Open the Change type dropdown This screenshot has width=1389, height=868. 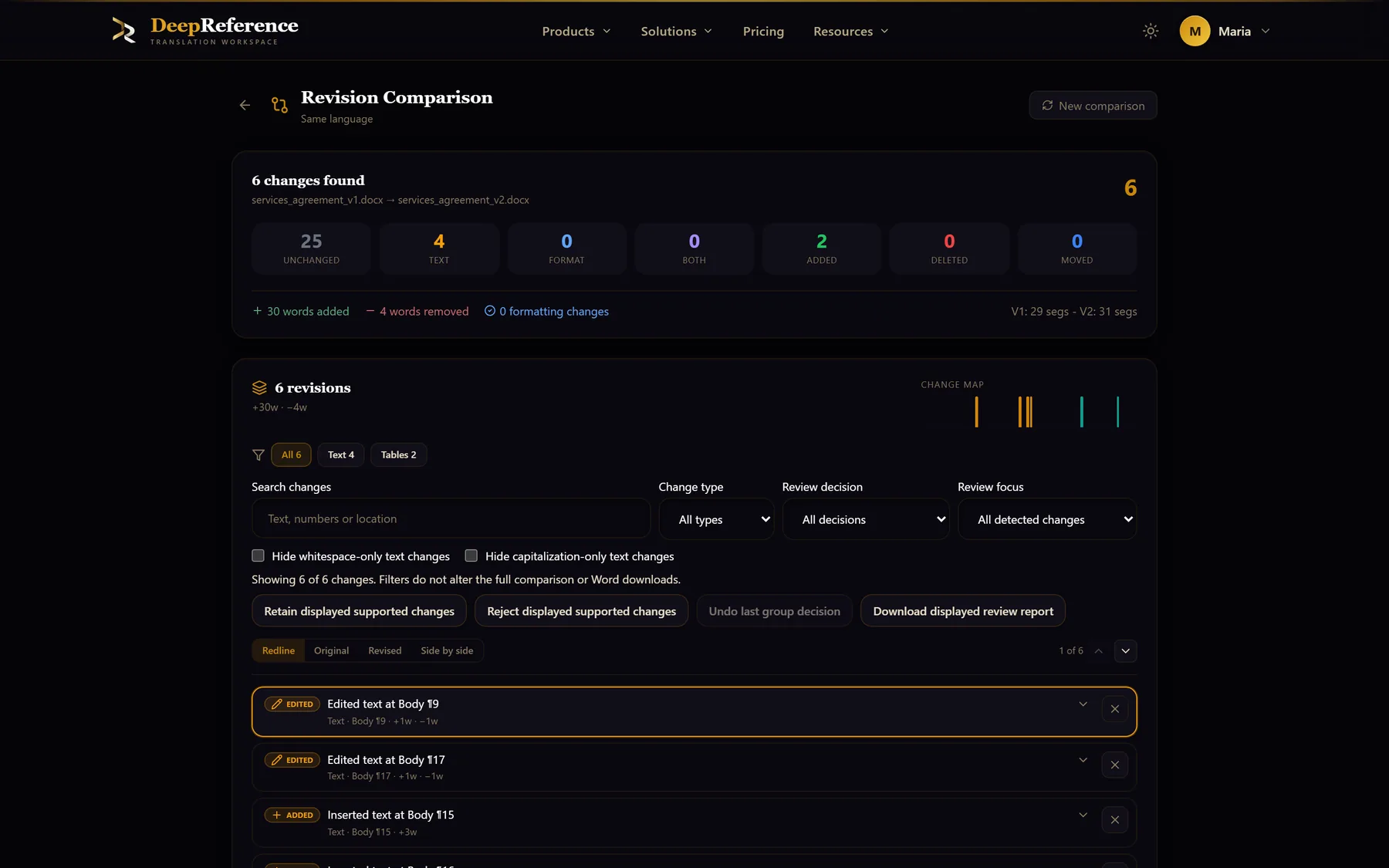(x=716, y=519)
